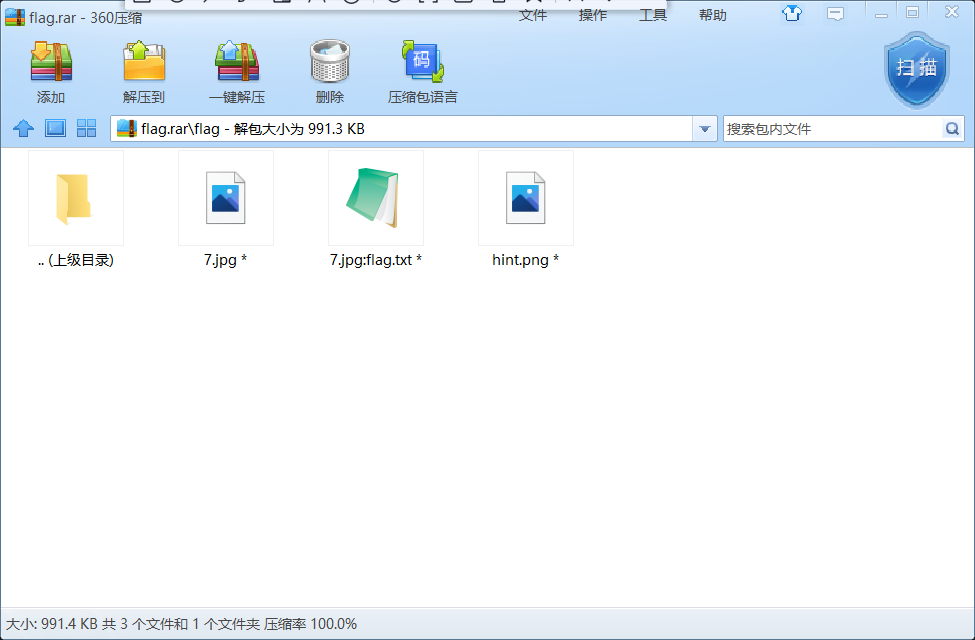
Task: Open the 文件 menu
Action: point(533,15)
